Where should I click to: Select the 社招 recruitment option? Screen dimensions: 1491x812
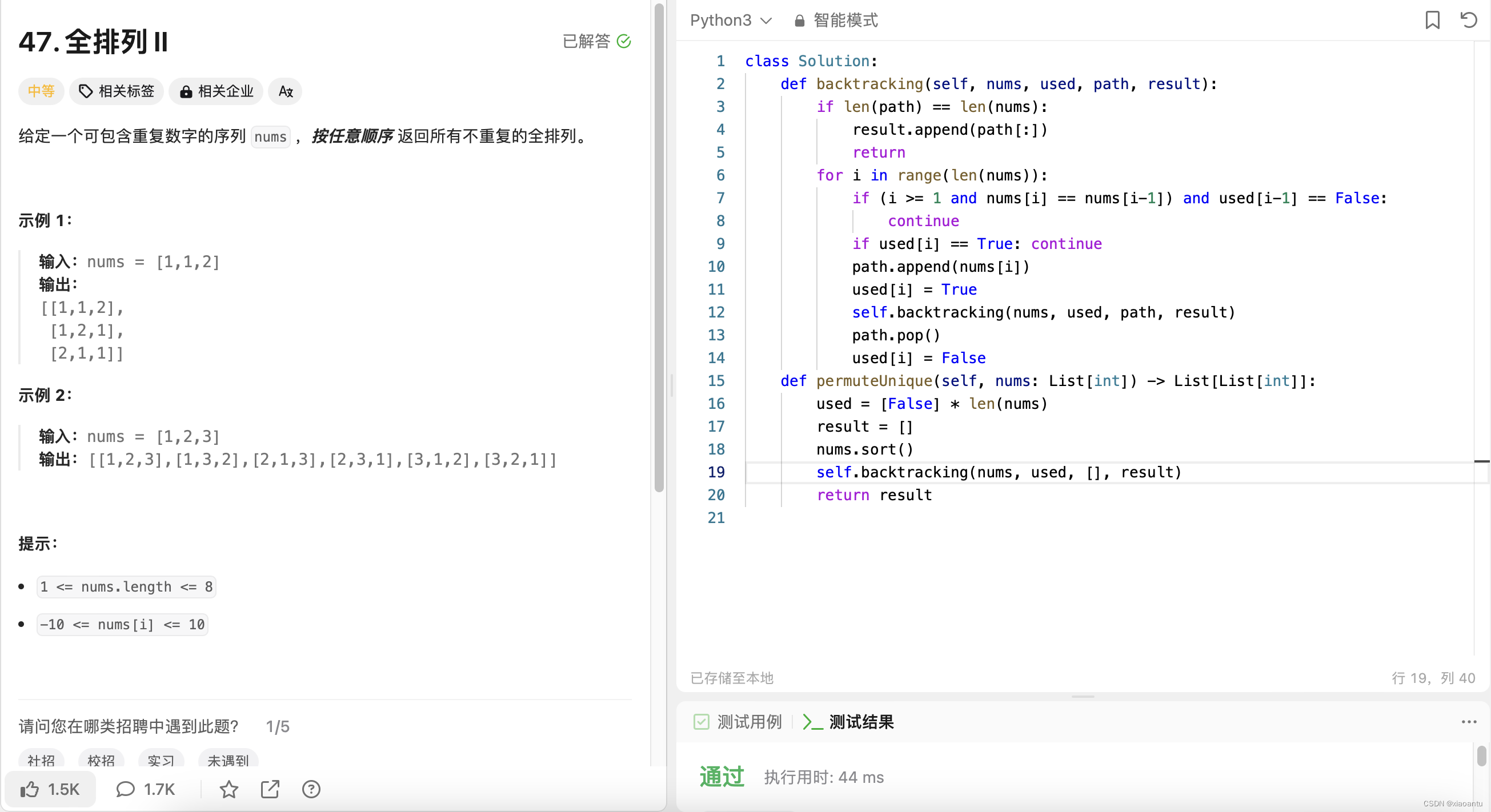(x=41, y=759)
